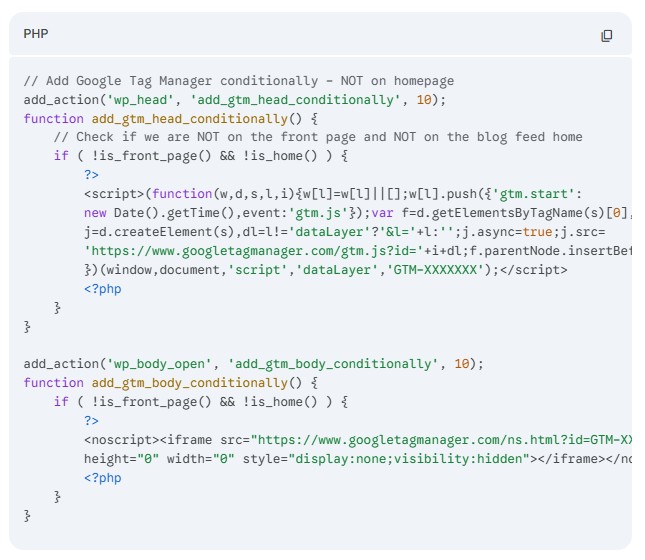Click the add_gtm_body_conditionally function definition name
Image resolution: width=645 pixels, height=560 pixels.
pos(182,383)
